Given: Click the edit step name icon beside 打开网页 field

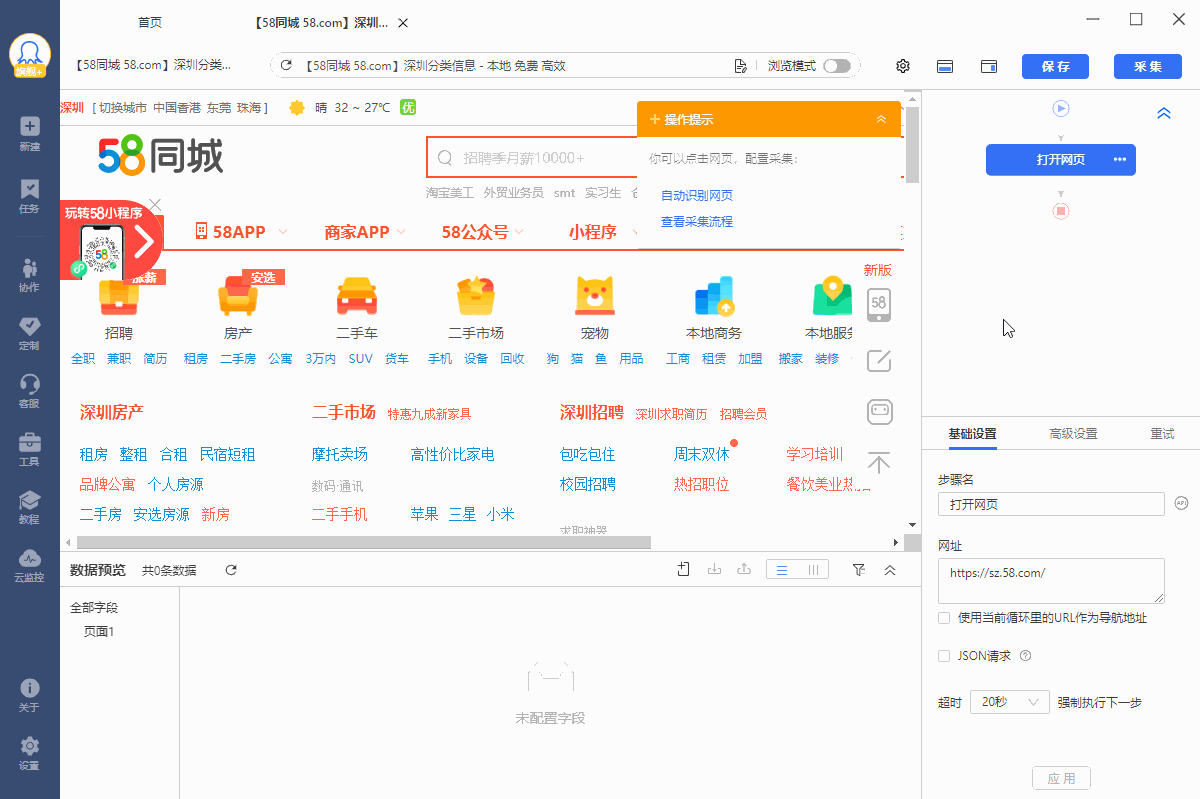Looking at the screenshot, I should pyautogui.click(x=1181, y=503).
